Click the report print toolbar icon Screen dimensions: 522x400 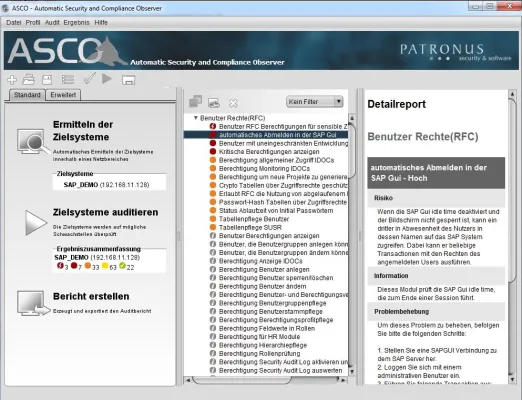pos(128,80)
